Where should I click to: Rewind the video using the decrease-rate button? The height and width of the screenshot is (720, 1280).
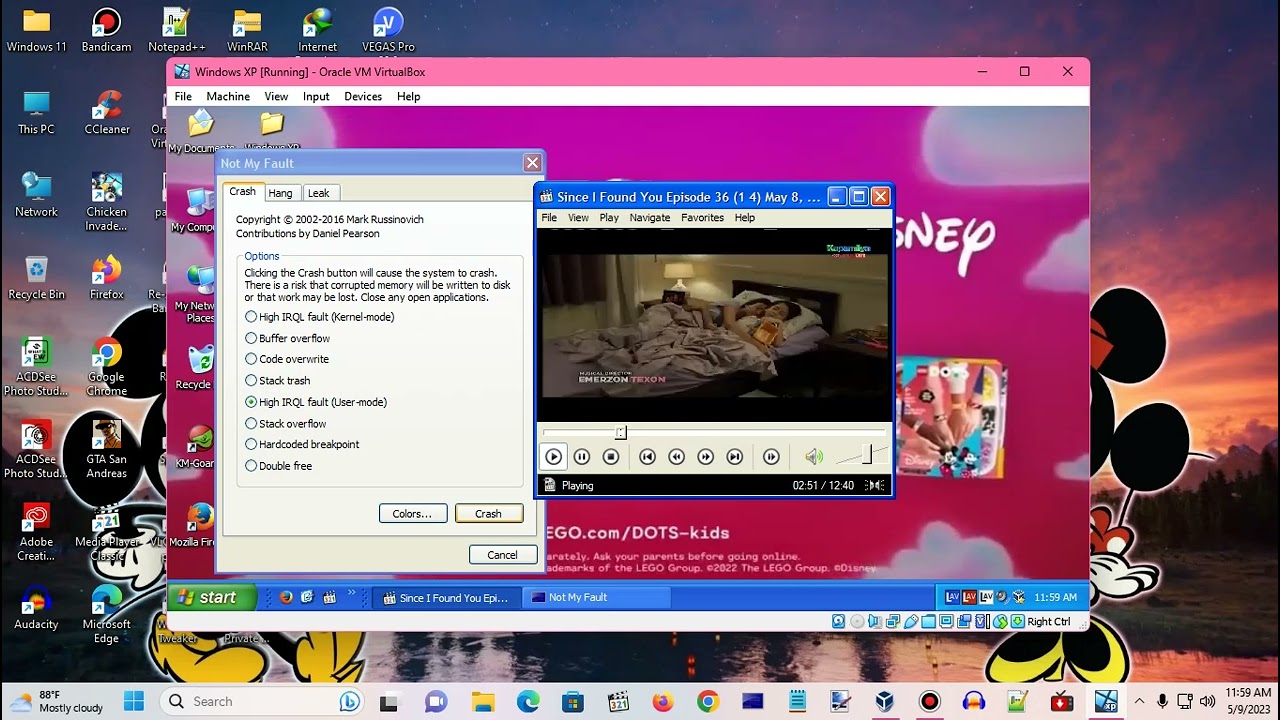tap(676, 457)
